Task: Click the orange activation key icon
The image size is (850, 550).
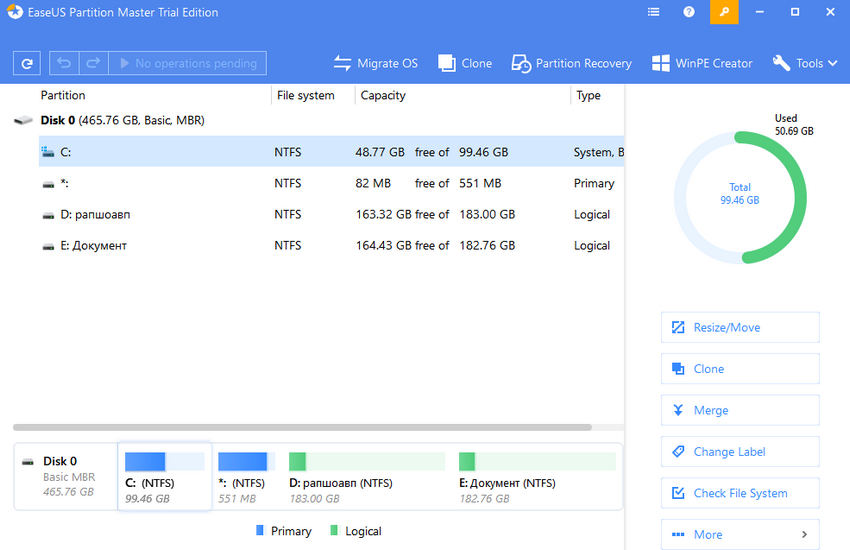Action: click(x=724, y=12)
